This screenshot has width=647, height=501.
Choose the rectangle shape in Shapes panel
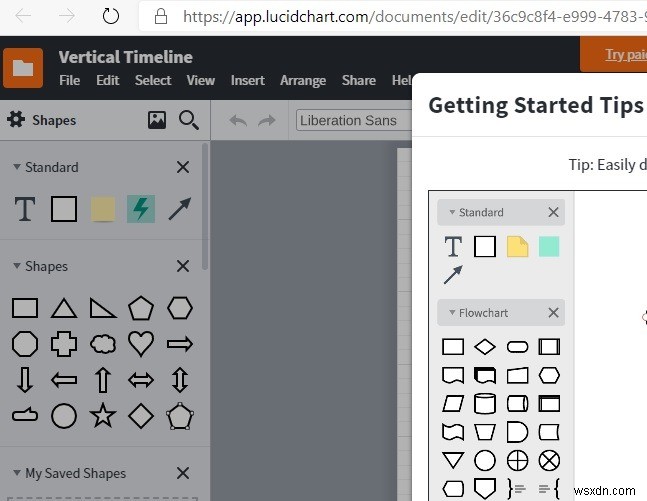[x=25, y=308]
